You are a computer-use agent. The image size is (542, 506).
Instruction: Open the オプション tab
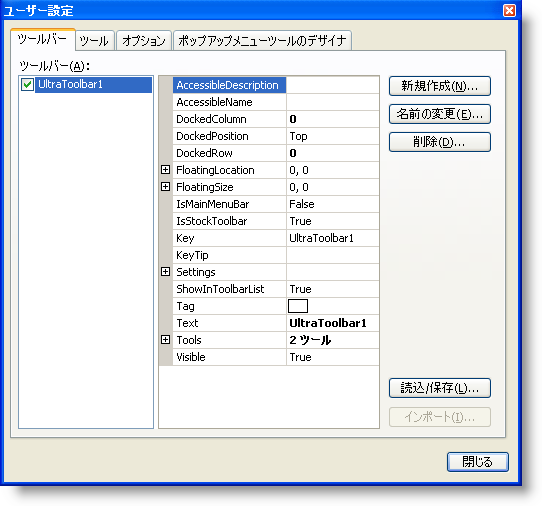pos(144,41)
